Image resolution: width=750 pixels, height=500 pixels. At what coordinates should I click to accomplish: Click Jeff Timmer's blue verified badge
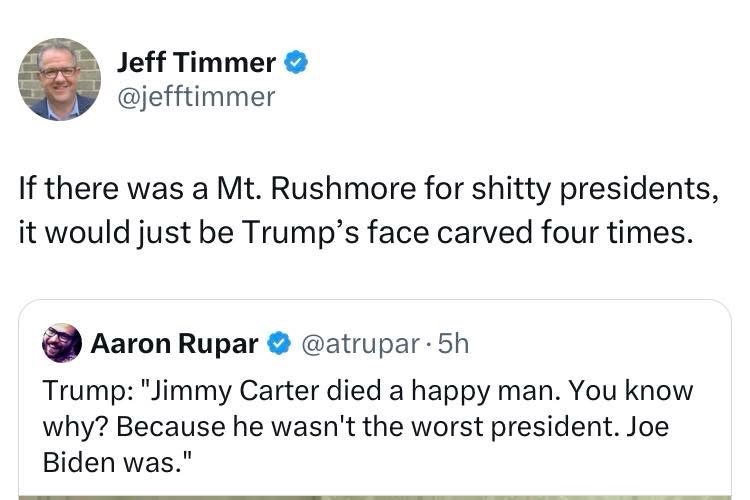tap(295, 63)
